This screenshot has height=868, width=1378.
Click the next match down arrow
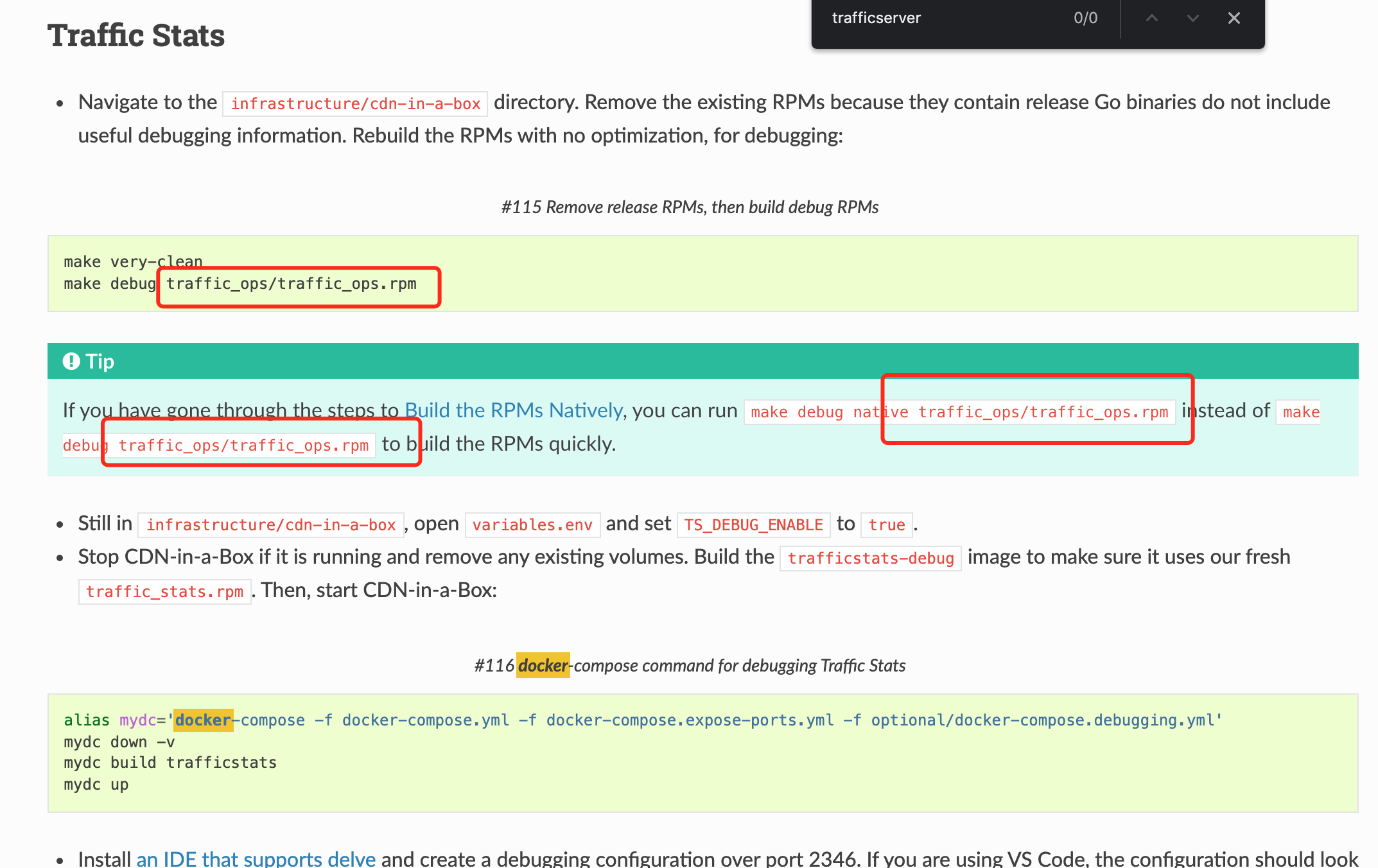point(1192,18)
